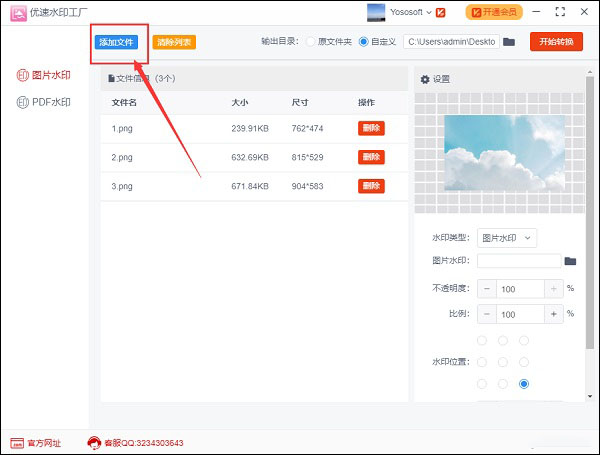Open 开通会员 membership button
This screenshot has width=600, height=455.
(x=494, y=12)
